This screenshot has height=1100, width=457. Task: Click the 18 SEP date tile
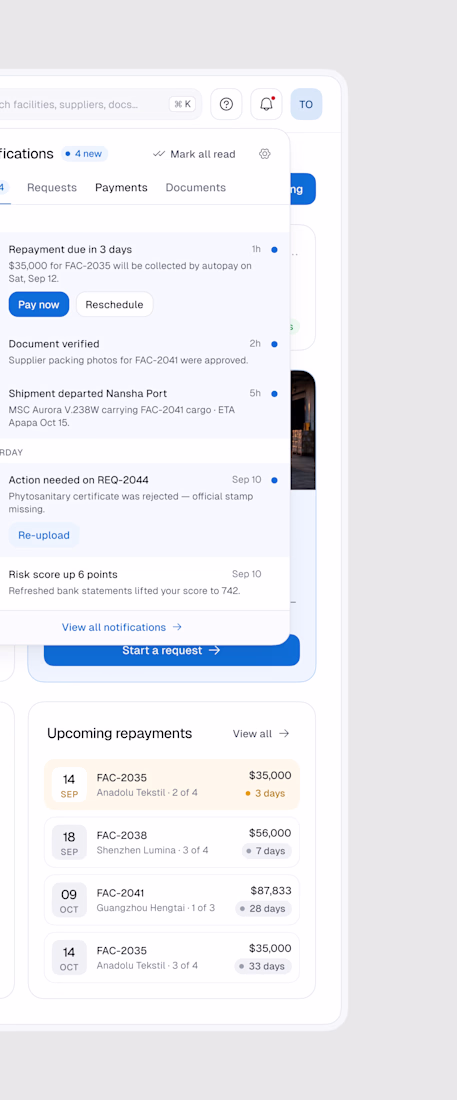coord(69,843)
